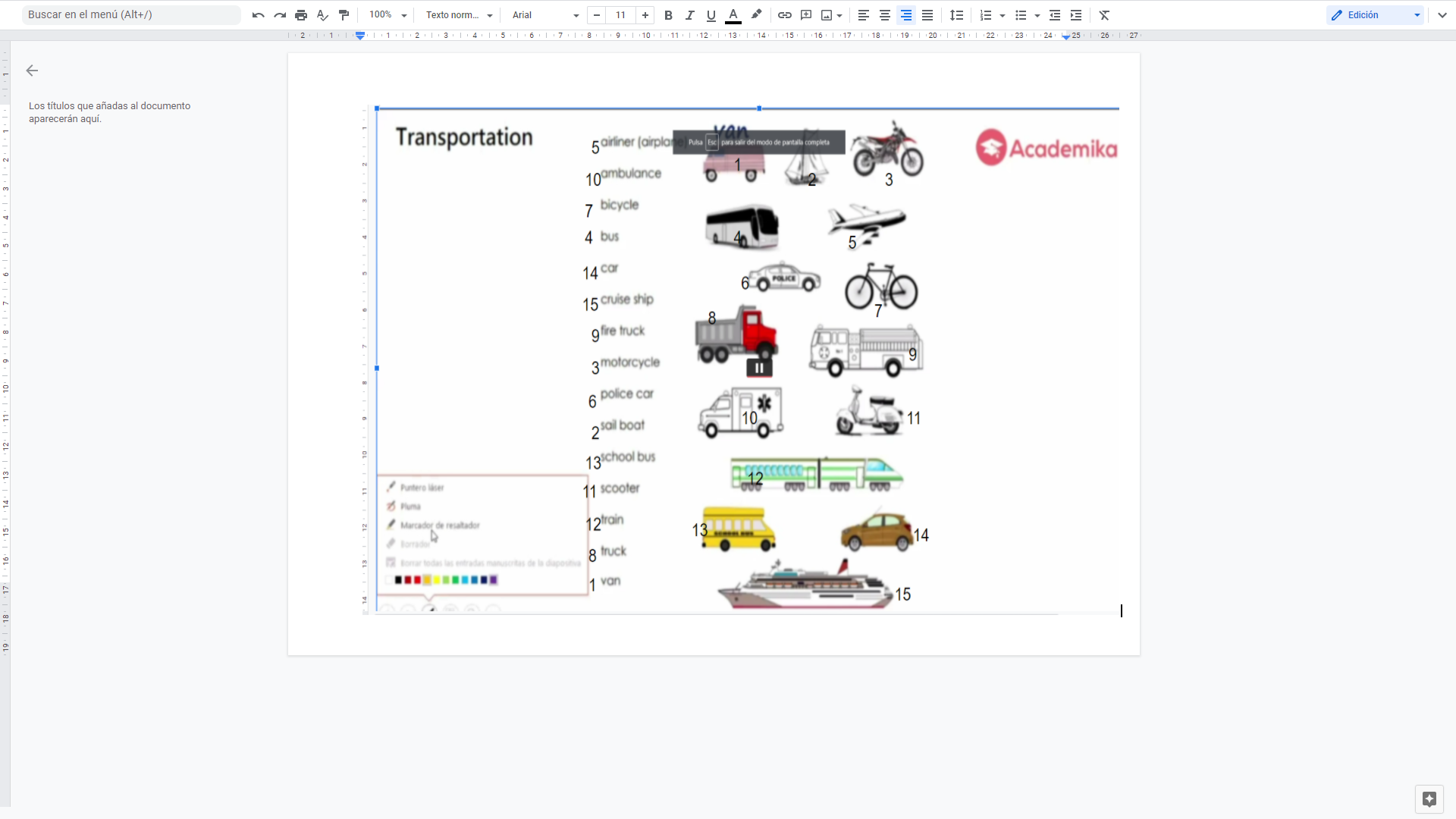
Task: Open the Edición mode dropdown
Action: 1376,15
